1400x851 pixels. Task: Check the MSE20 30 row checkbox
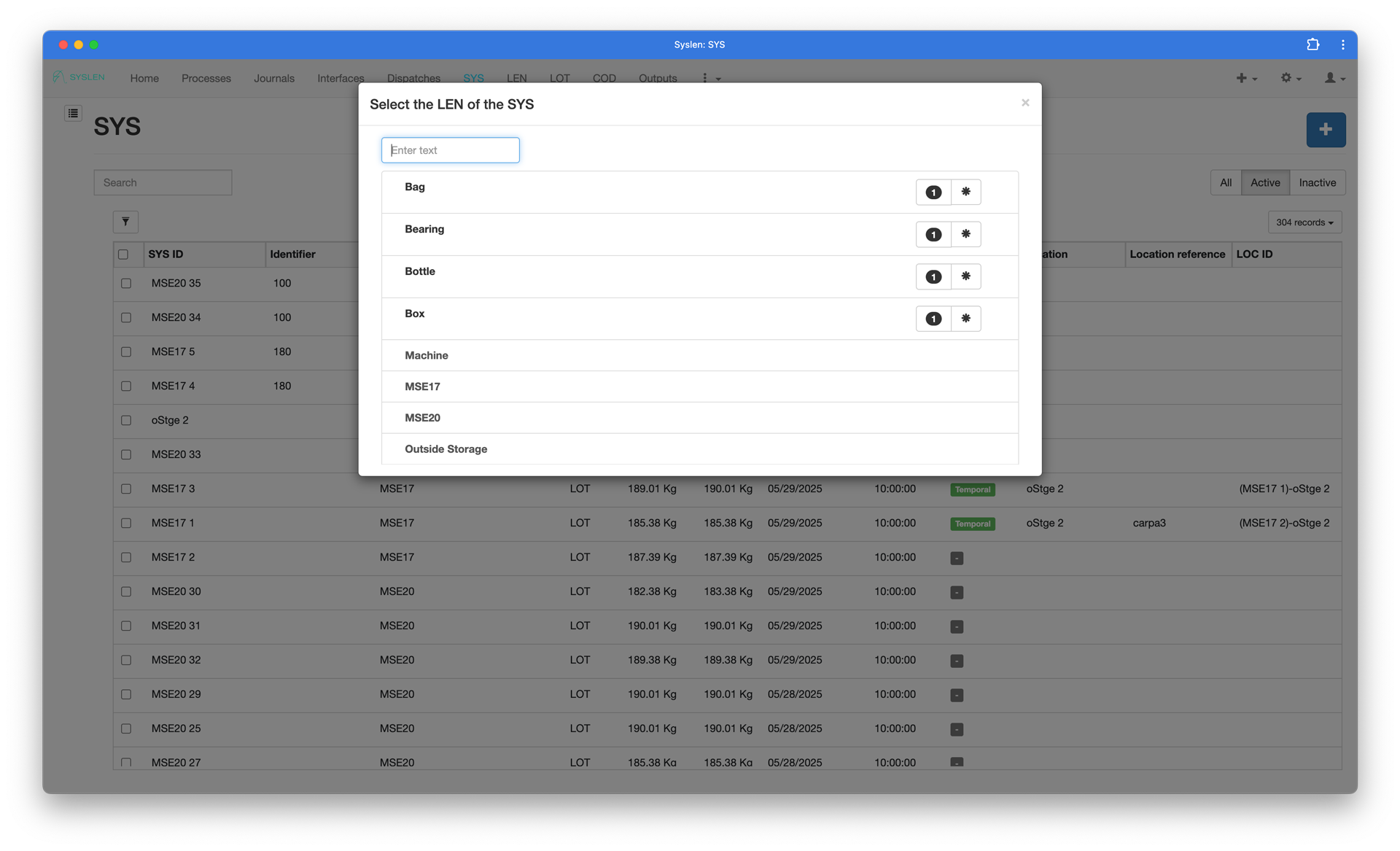(x=126, y=591)
